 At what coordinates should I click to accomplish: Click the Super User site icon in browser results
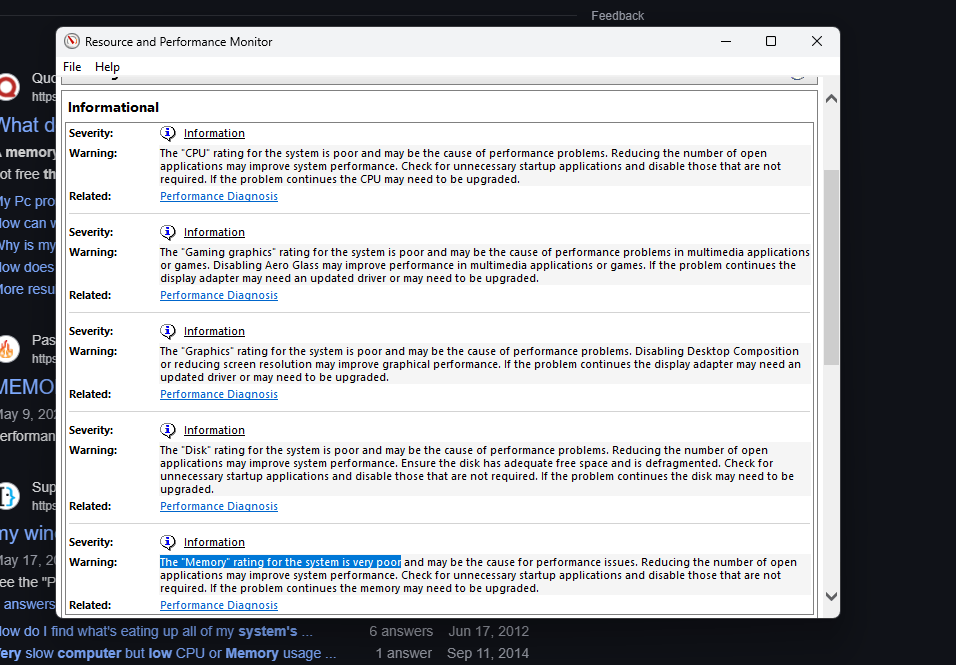point(9,496)
